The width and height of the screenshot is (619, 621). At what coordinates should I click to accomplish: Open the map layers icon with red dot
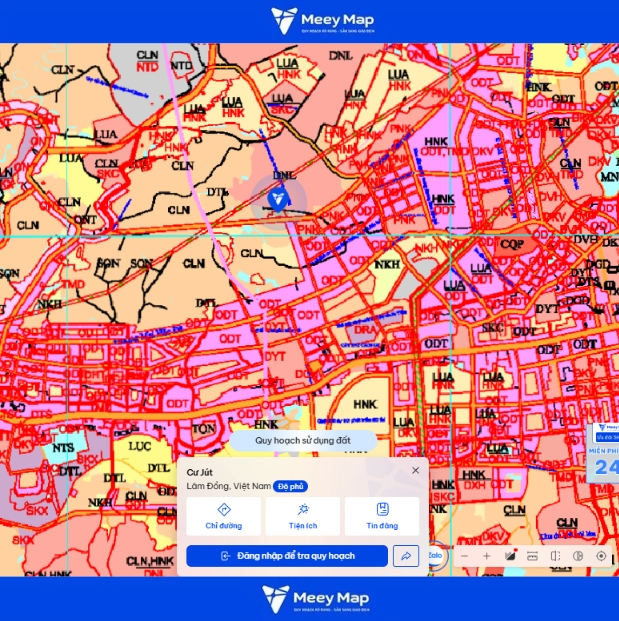[x=510, y=556]
